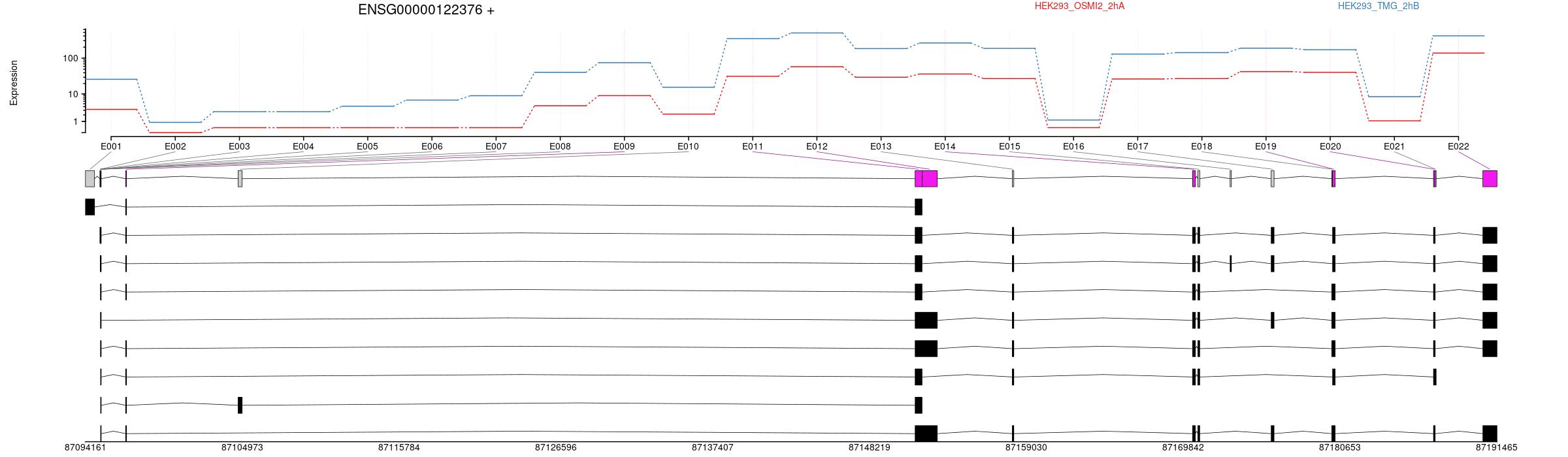Click genomic coordinate 87169842
Image resolution: width=1568 pixels, height=457 pixels.
click(1183, 448)
